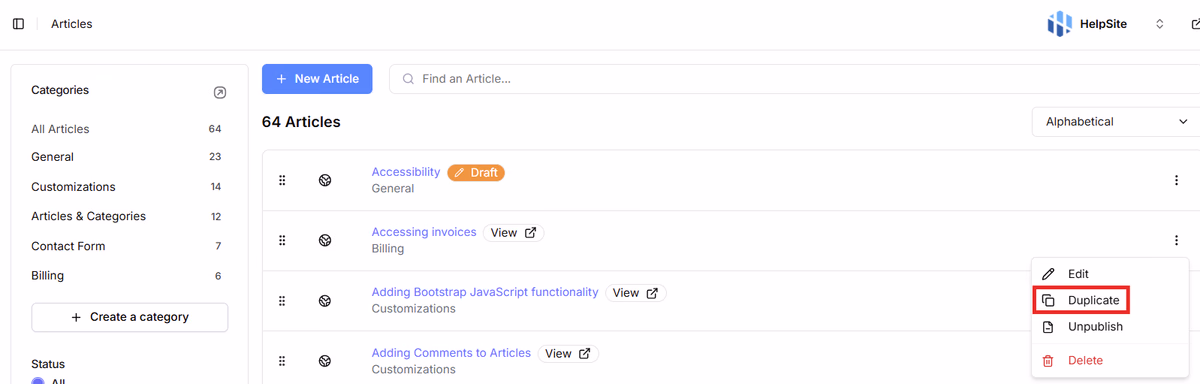
Task: Open three-dot menu for Accessibility article
Action: tap(1176, 180)
